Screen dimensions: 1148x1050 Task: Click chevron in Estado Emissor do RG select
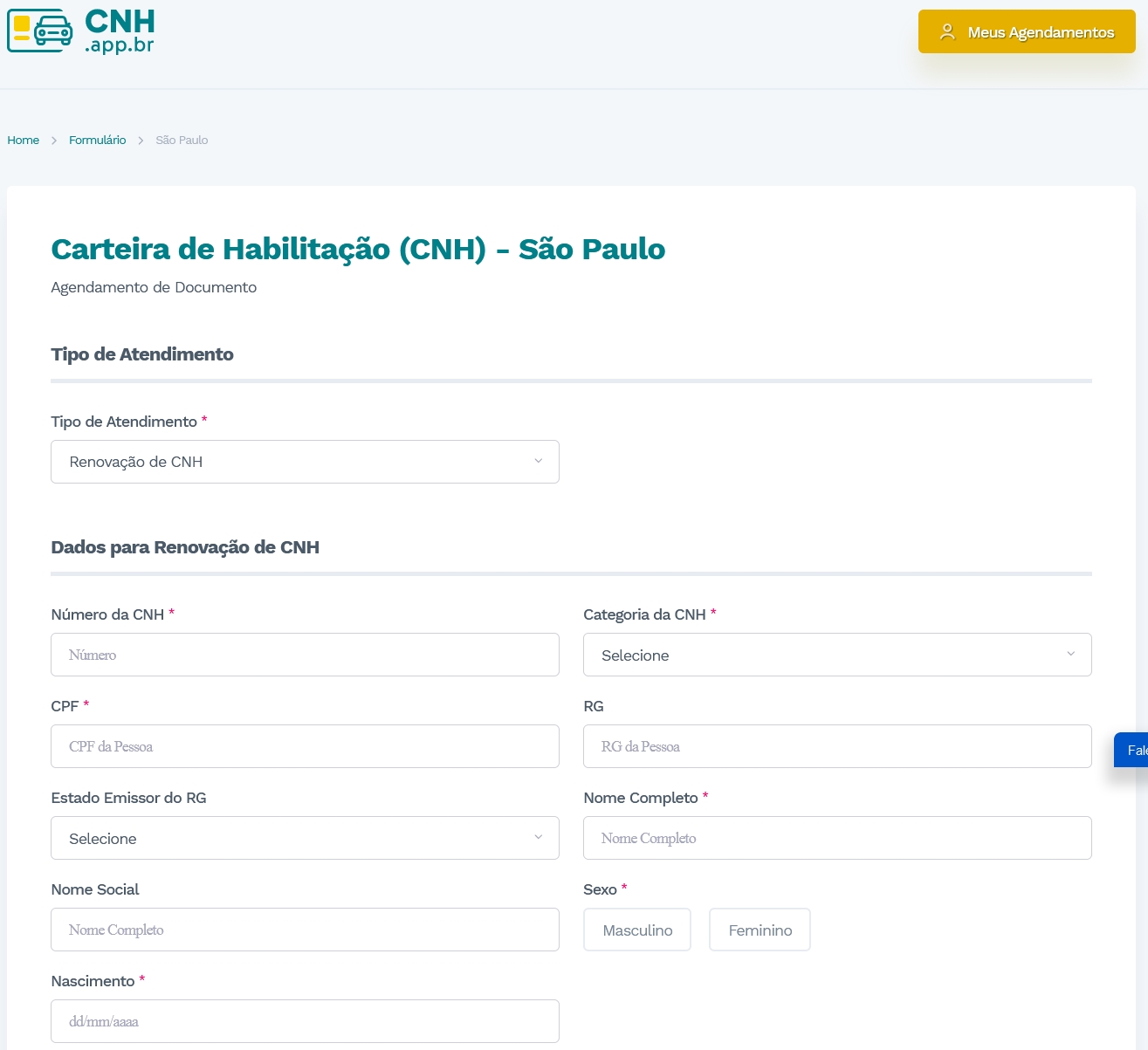539,837
